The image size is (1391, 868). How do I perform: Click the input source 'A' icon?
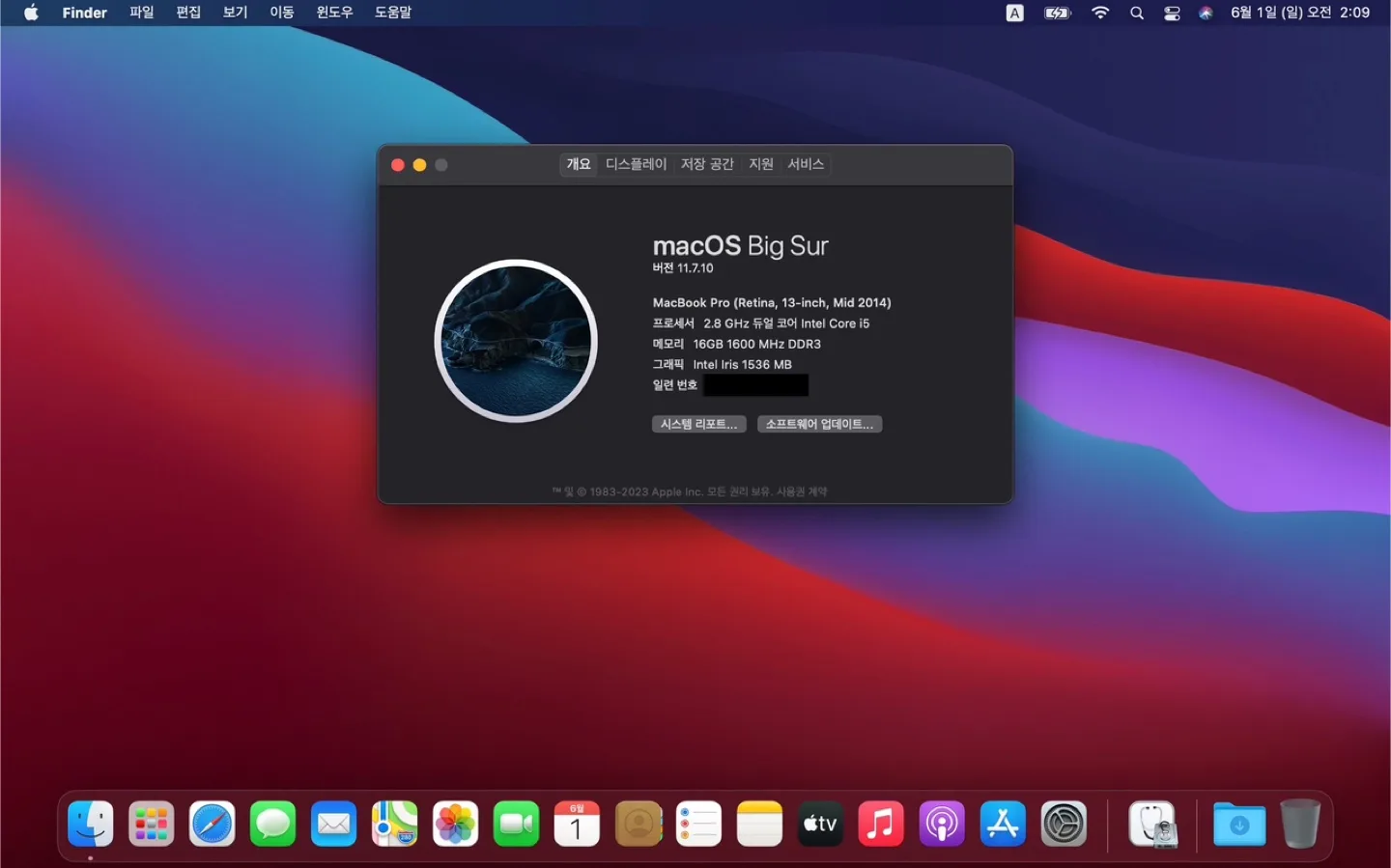click(1015, 13)
